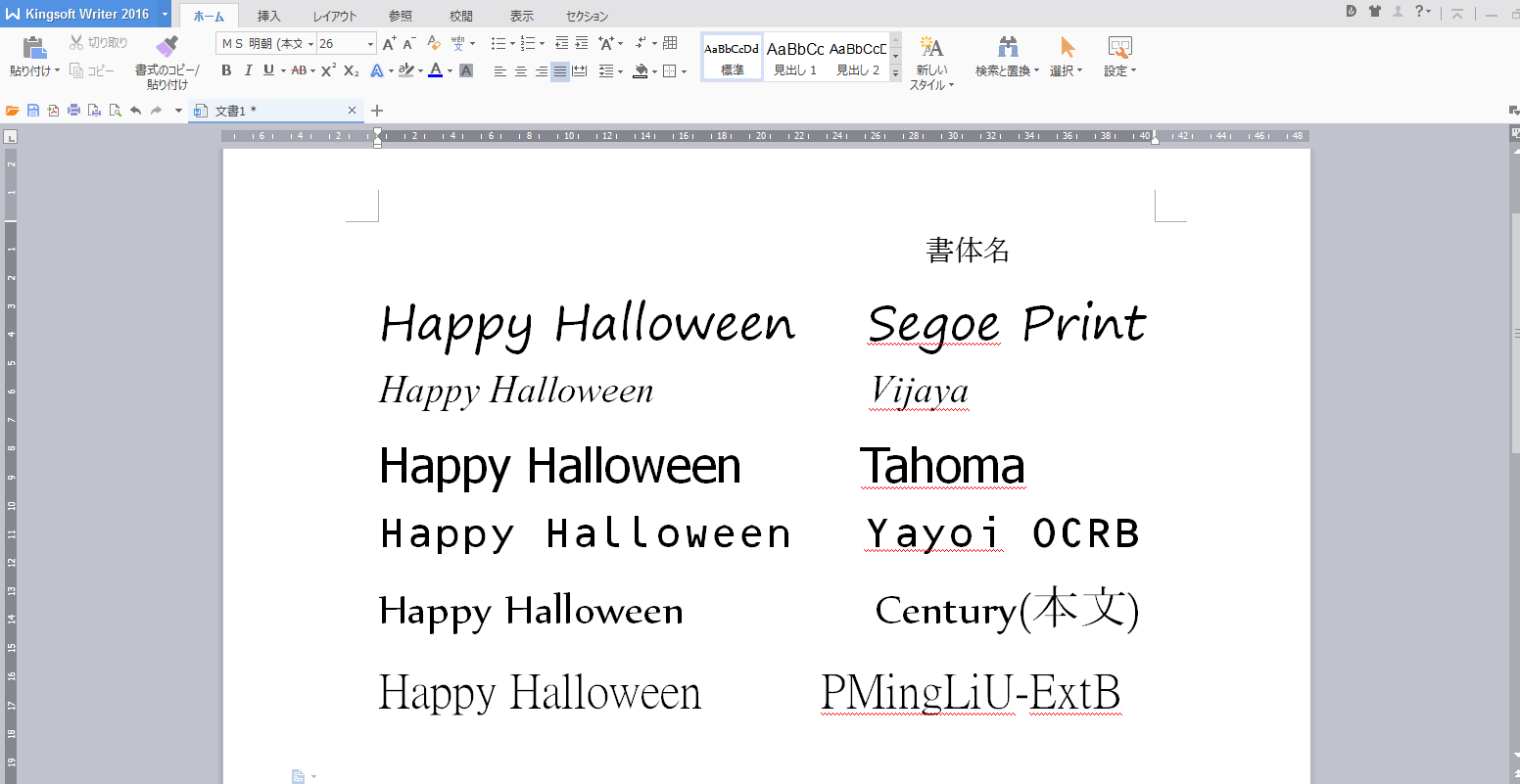Apply the 見出し 1 heading style

click(795, 58)
